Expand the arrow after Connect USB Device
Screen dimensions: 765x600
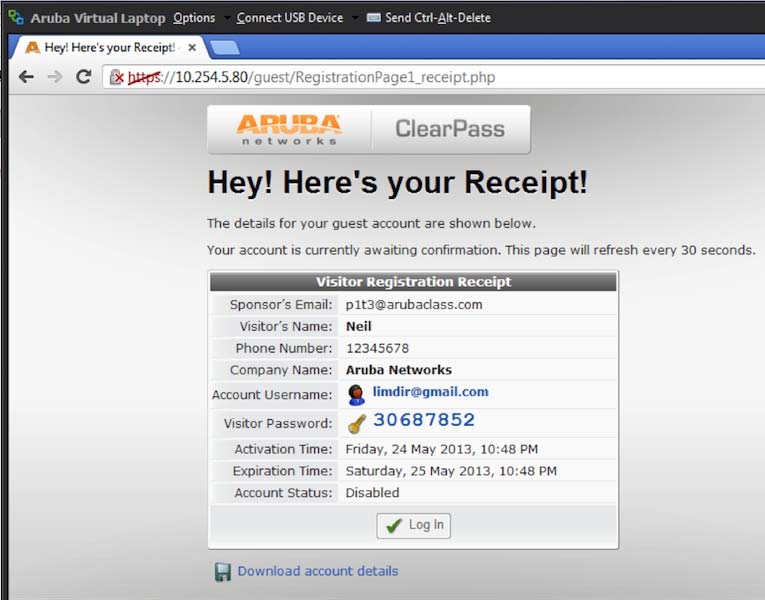pyautogui.click(x=355, y=18)
